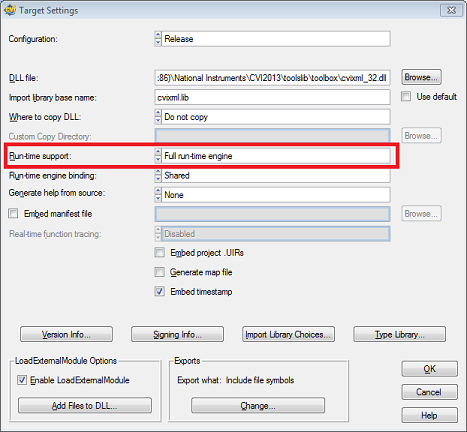The width and height of the screenshot is (467, 432).
Task: Open the Configuration ring showing Release
Action: pyautogui.click(x=272, y=39)
